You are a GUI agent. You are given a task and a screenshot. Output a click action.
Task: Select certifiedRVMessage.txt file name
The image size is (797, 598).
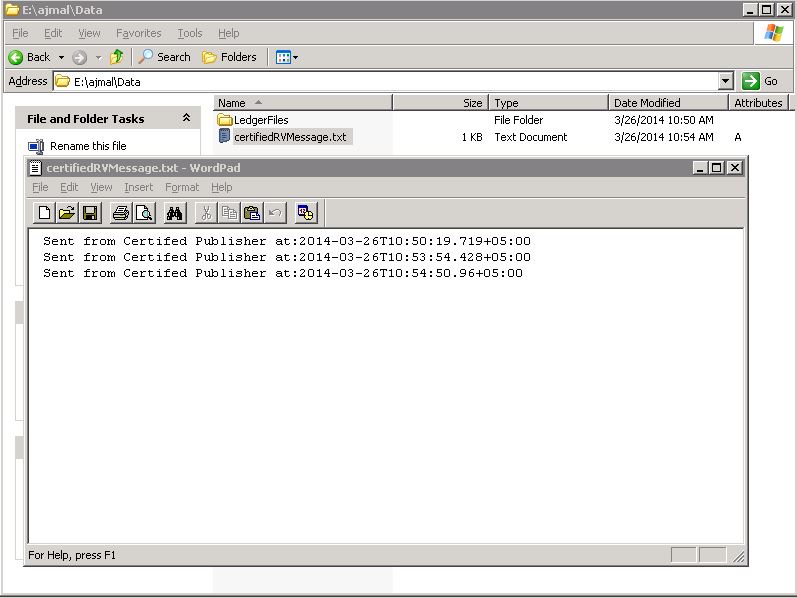tap(290, 137)
